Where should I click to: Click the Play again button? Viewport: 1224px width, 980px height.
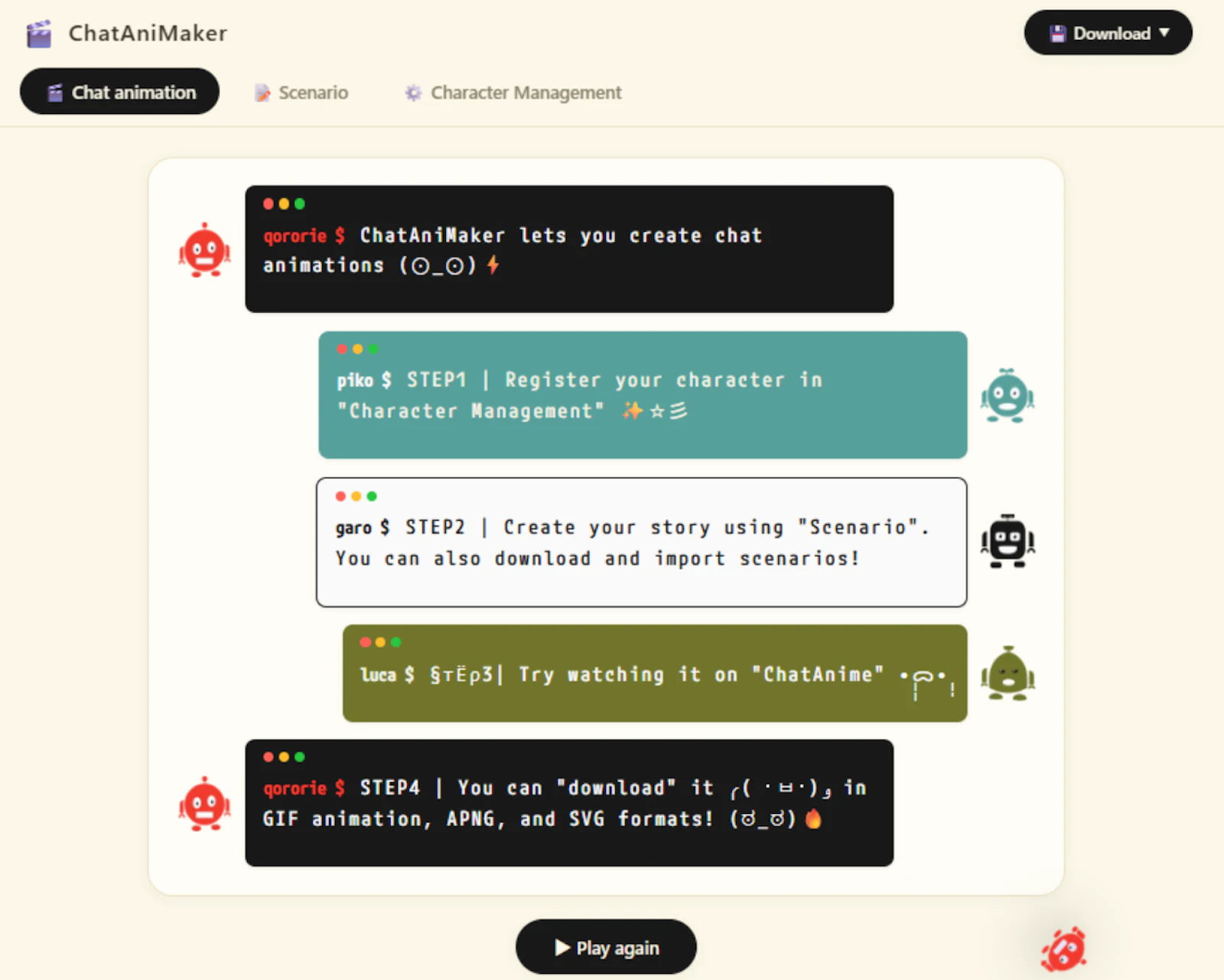point(606,947)
